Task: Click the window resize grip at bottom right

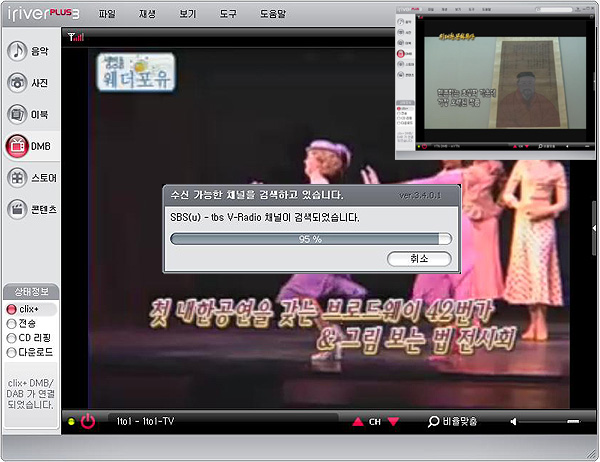Action: (592, 454)
